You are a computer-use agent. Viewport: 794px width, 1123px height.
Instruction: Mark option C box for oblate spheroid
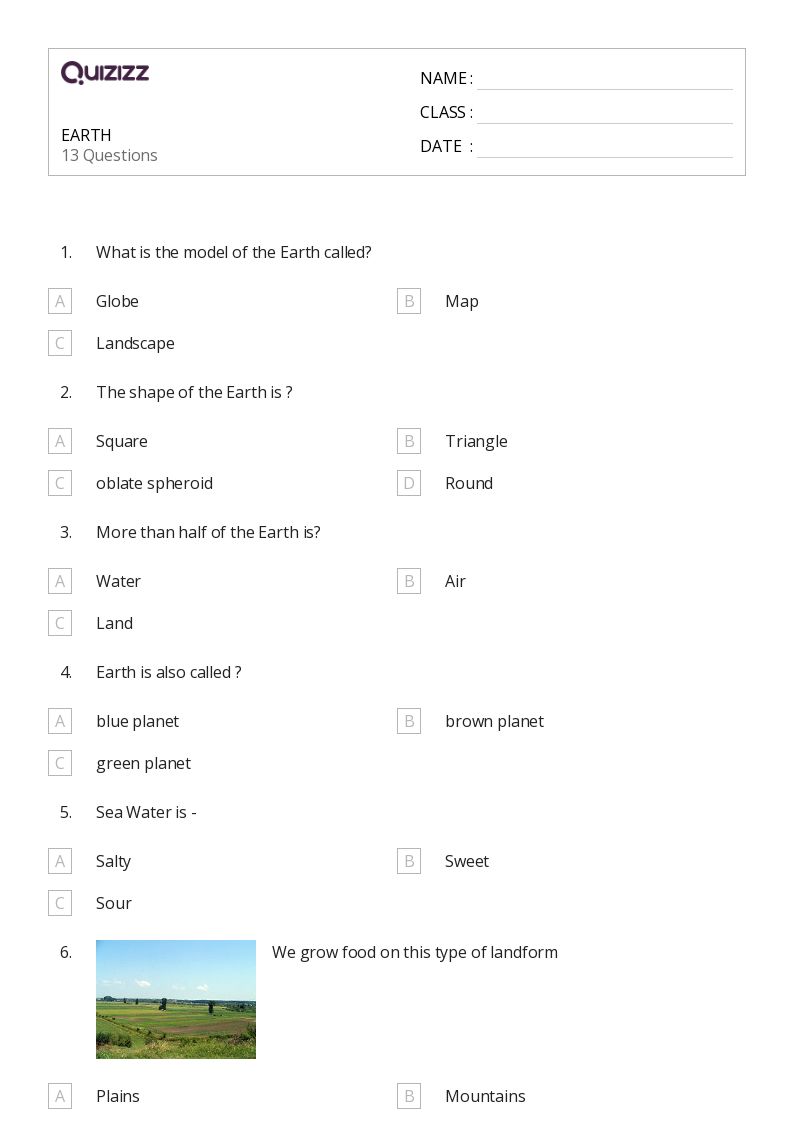[60, 483]
